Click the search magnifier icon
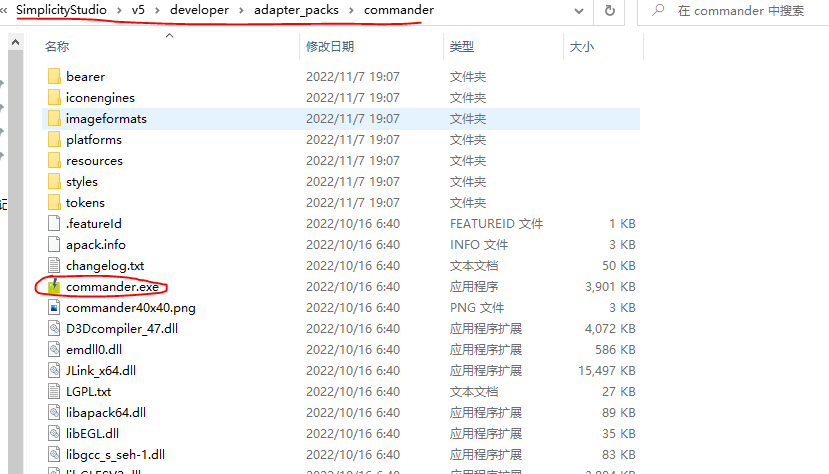 (x=658, y=10)
